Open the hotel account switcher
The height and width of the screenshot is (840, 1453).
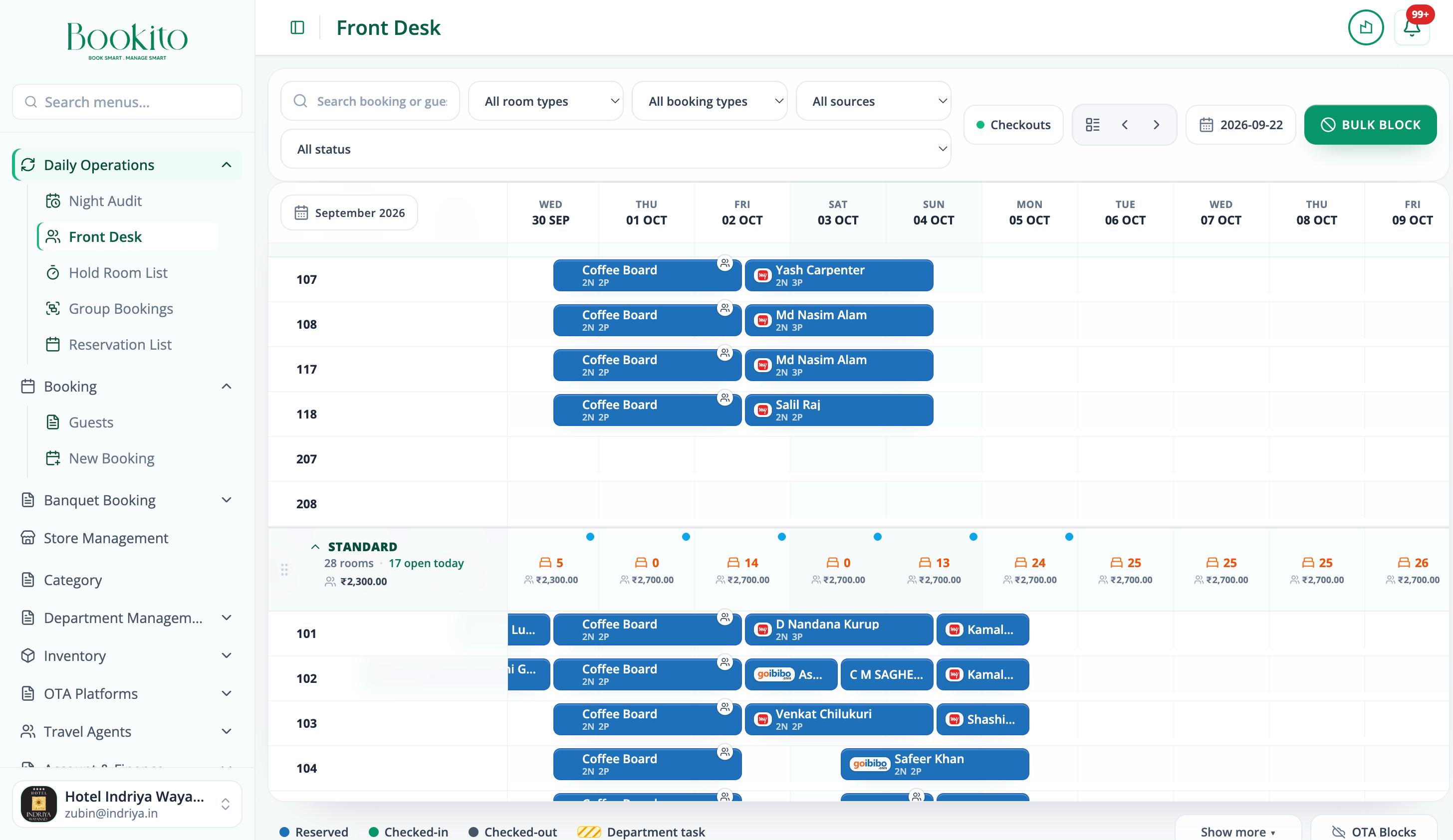[x=127, y=804]
